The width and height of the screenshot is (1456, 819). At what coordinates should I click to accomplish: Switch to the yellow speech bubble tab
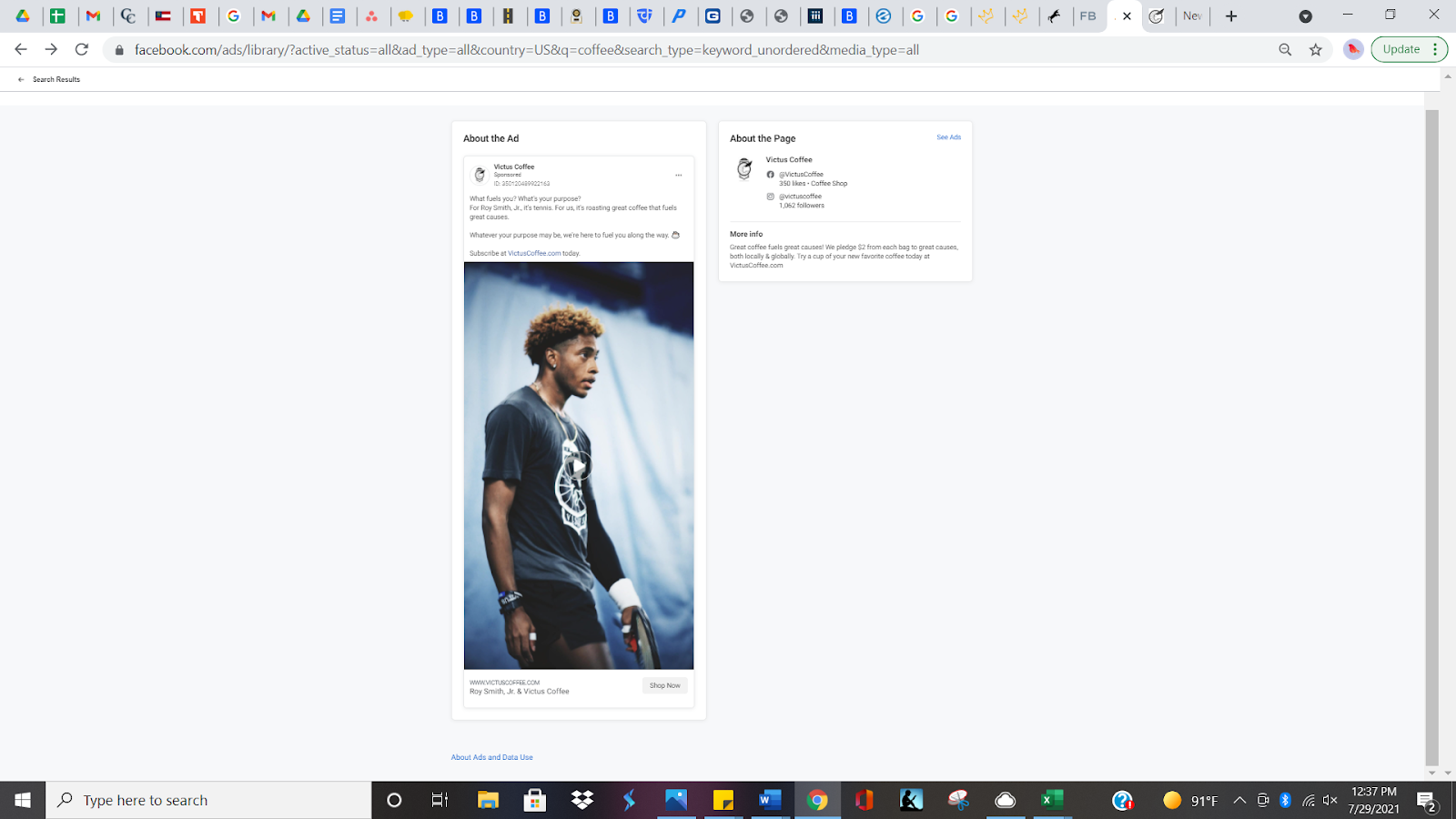406,16
